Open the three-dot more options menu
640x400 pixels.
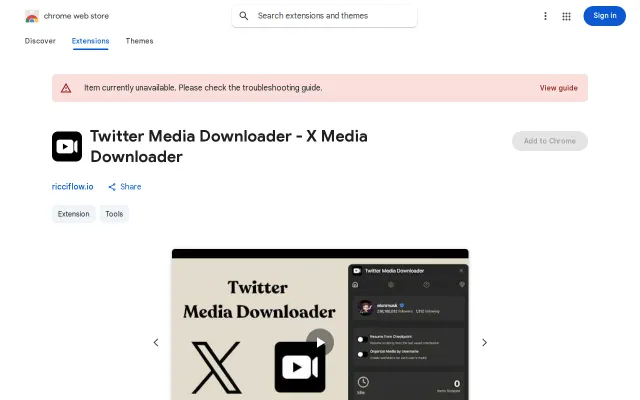tap(545, 16)
